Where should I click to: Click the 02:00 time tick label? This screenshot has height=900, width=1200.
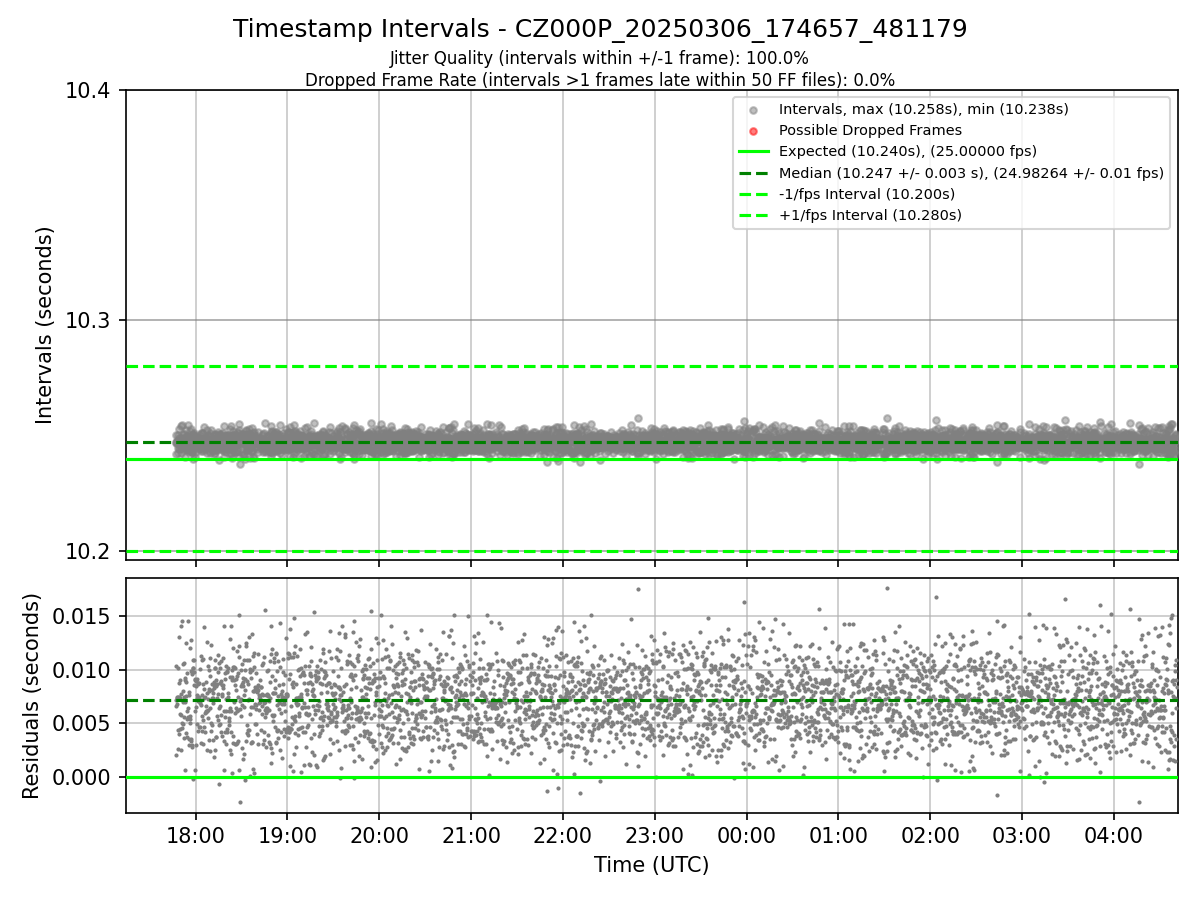click(930, 834)
